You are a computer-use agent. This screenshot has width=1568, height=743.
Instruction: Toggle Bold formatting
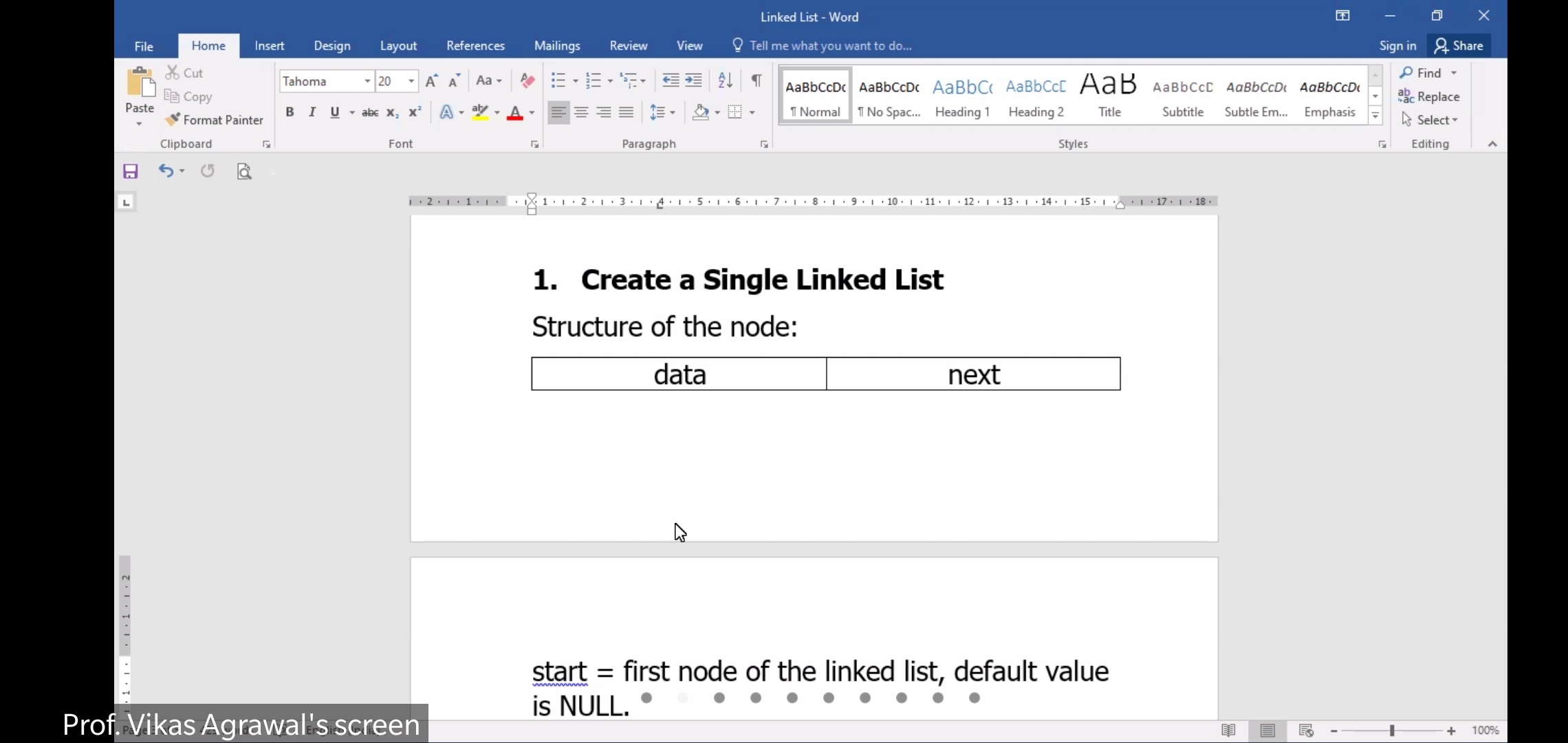pos(290,112)
